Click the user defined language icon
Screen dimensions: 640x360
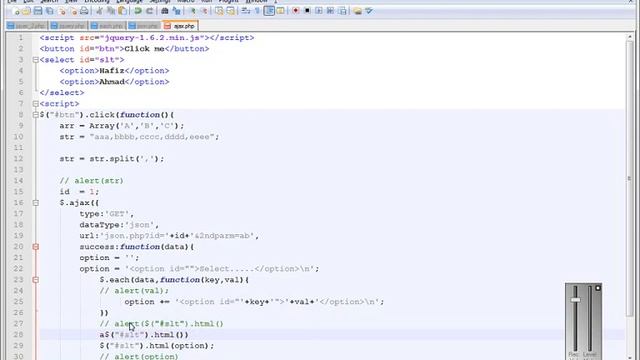[280, 11]
